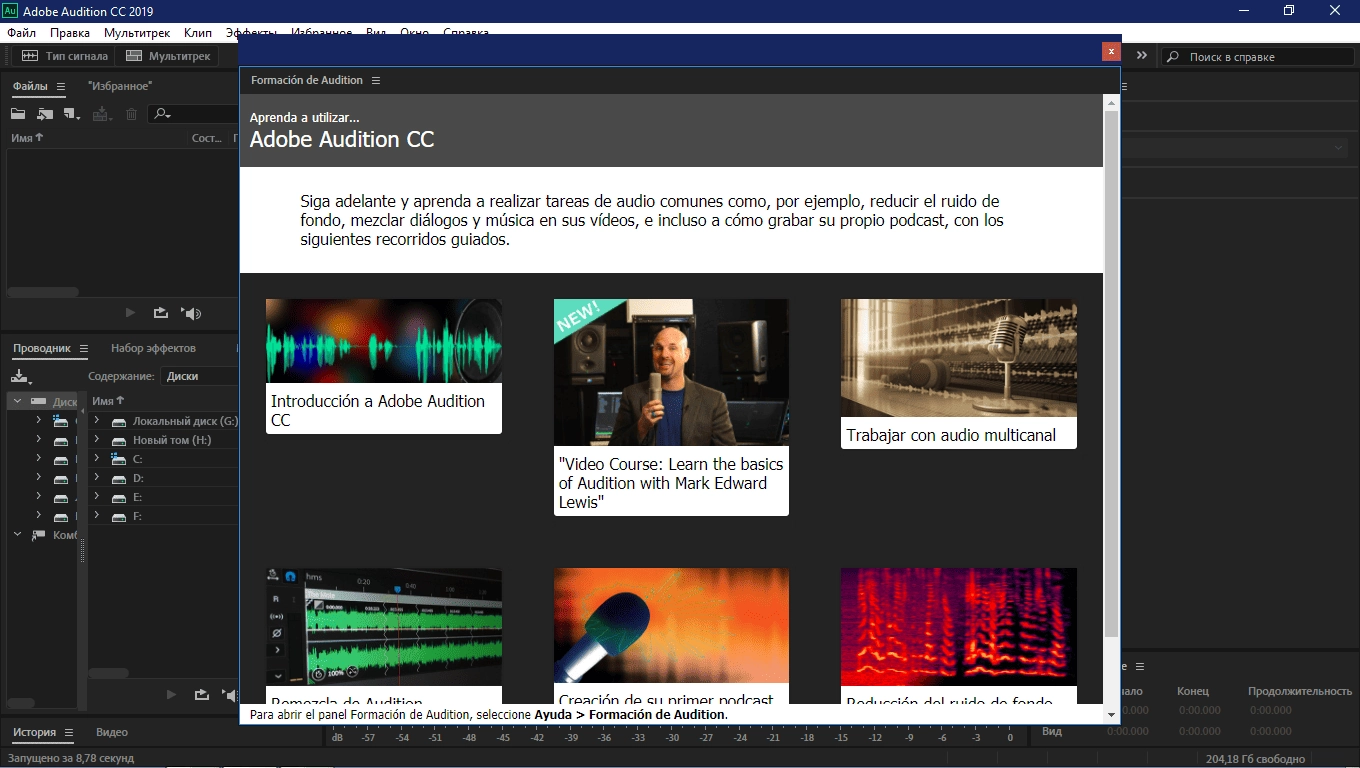Open file icon in Files panel
This screenshot has width=1360, height=768.
(x=18, y=114)
